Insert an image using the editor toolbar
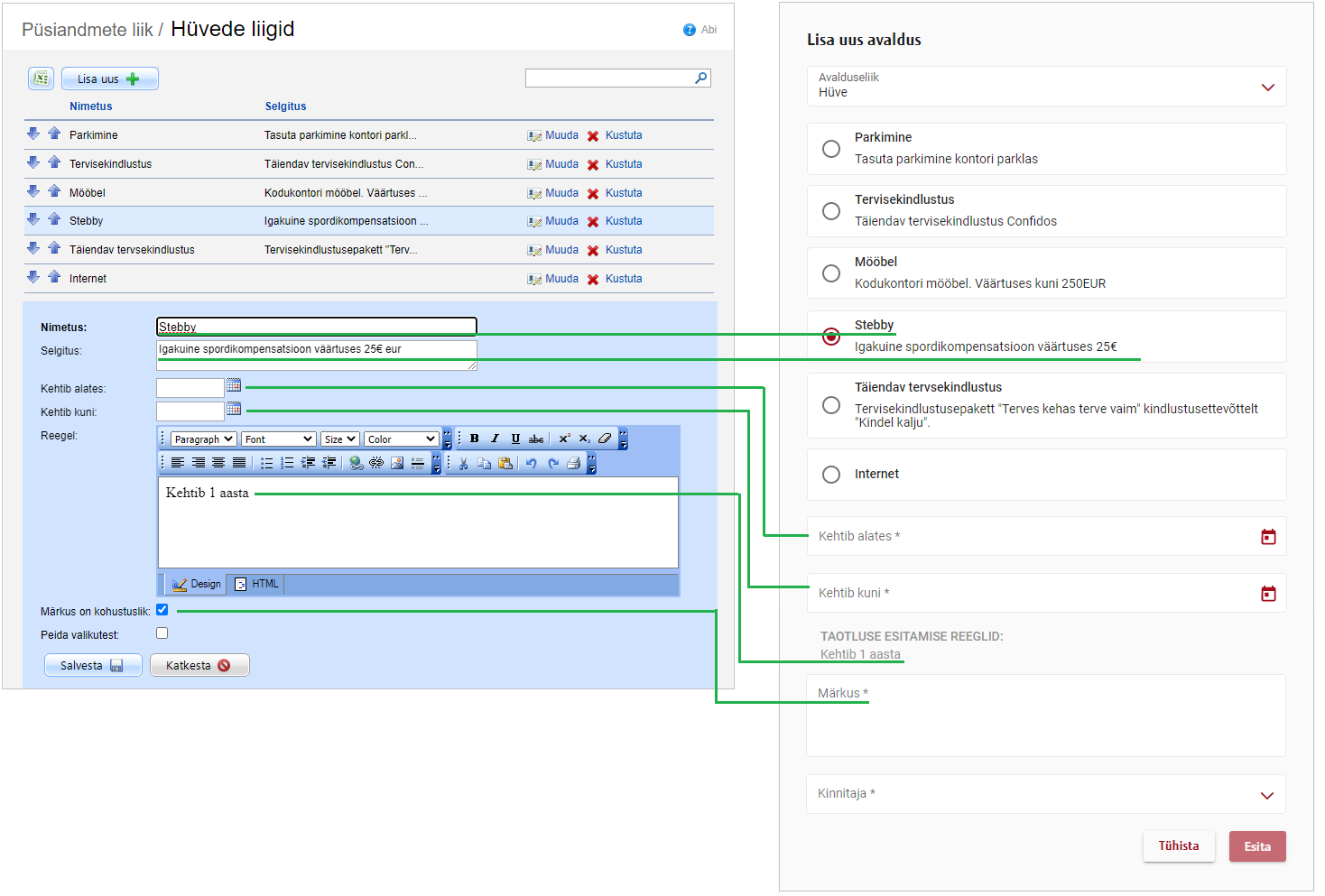The width and height of the screenshot is (1325, 896). point(397,463)
